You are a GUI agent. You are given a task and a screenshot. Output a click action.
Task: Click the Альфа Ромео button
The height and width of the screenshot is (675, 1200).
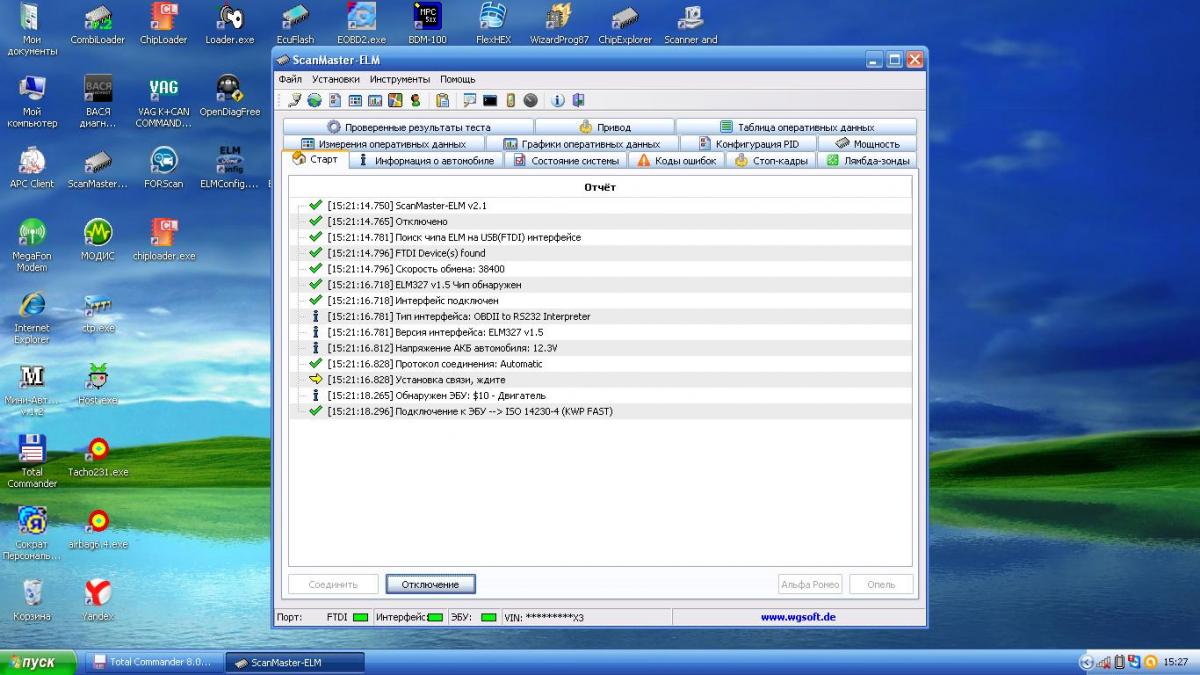810,584
